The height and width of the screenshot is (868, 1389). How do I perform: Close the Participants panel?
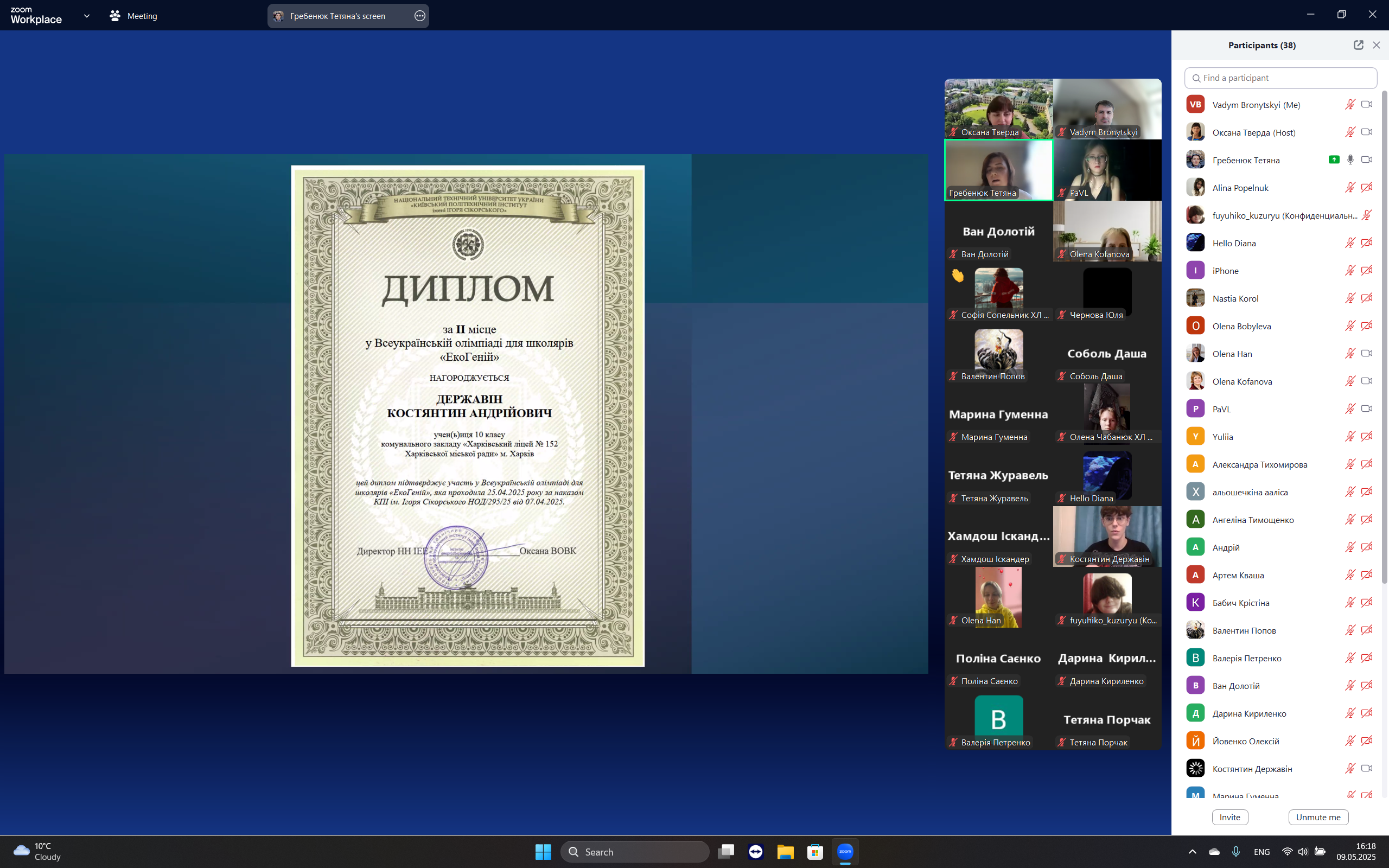tap(1377, 45)
